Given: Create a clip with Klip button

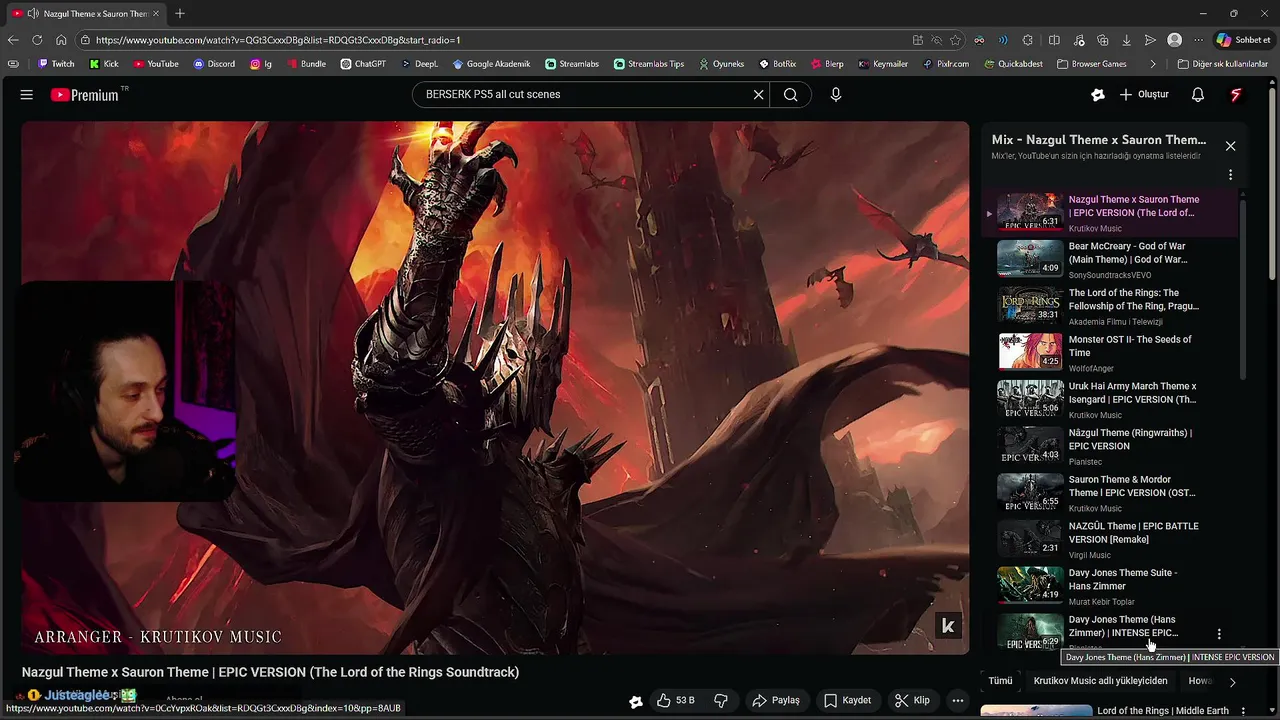Looking at the screenshot, I should (912, 701).
